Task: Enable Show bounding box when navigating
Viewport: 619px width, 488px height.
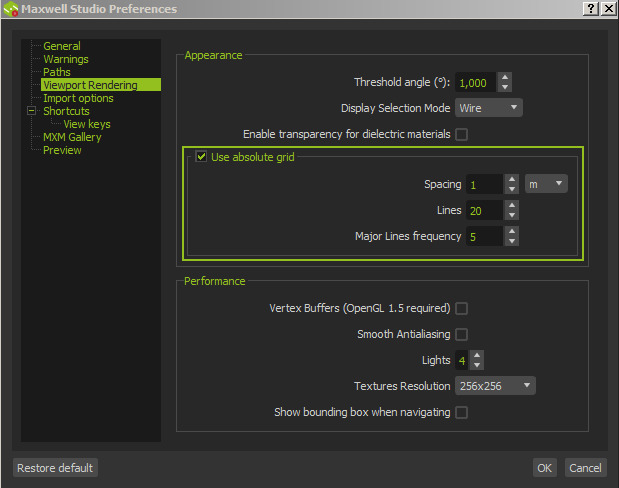Action: coord(461,412)
